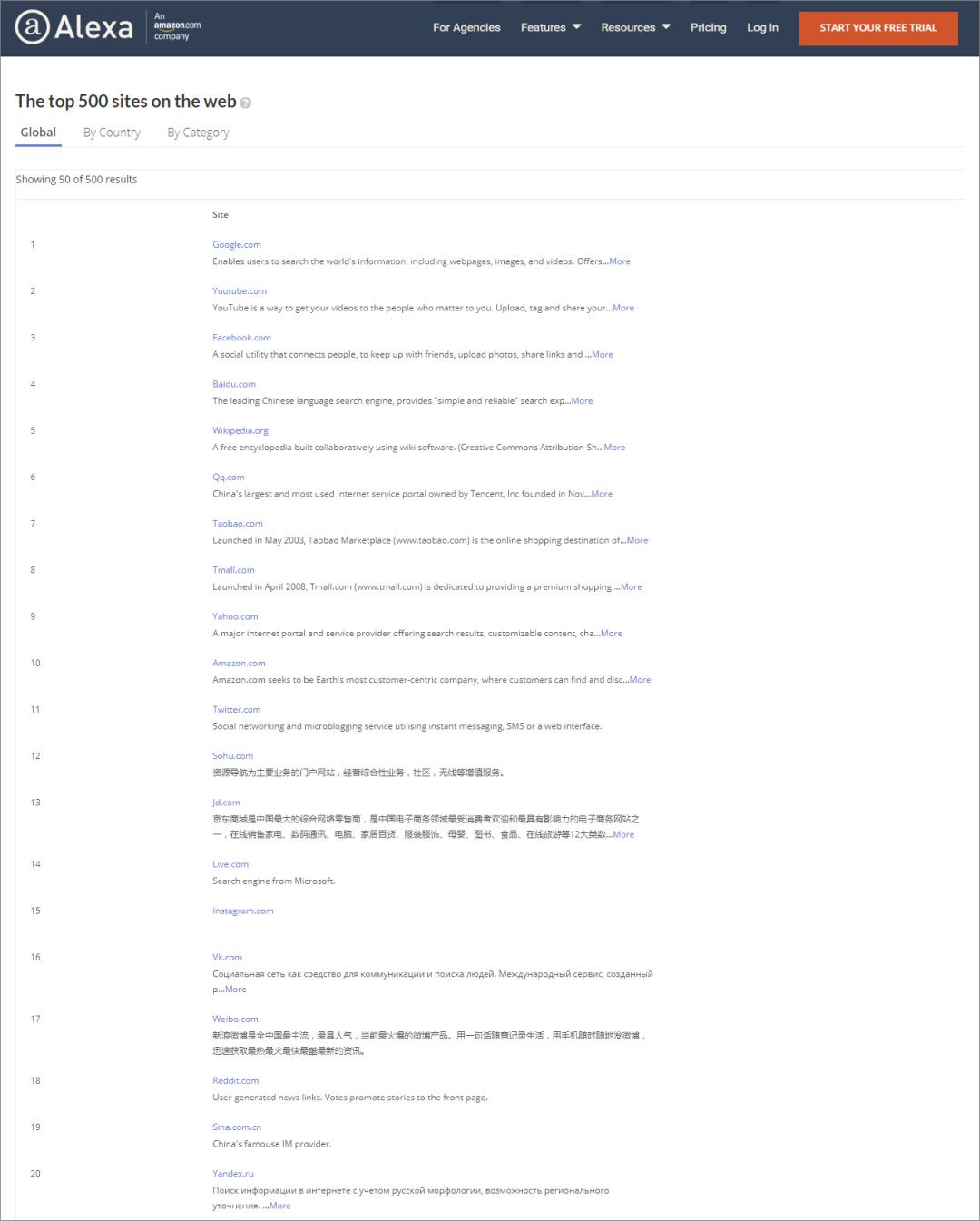Click the Twitter 'Social networking and microblogging' description
The height and width of the screenshot is (1221, 980).
tap(407, 726)
